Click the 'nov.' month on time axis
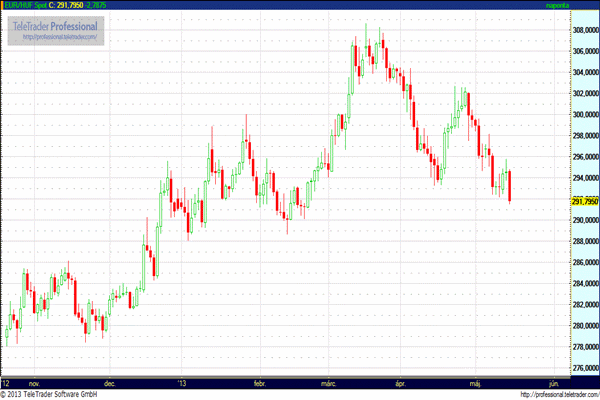Viewport: 600px width, 400px height. coord(34,383)
